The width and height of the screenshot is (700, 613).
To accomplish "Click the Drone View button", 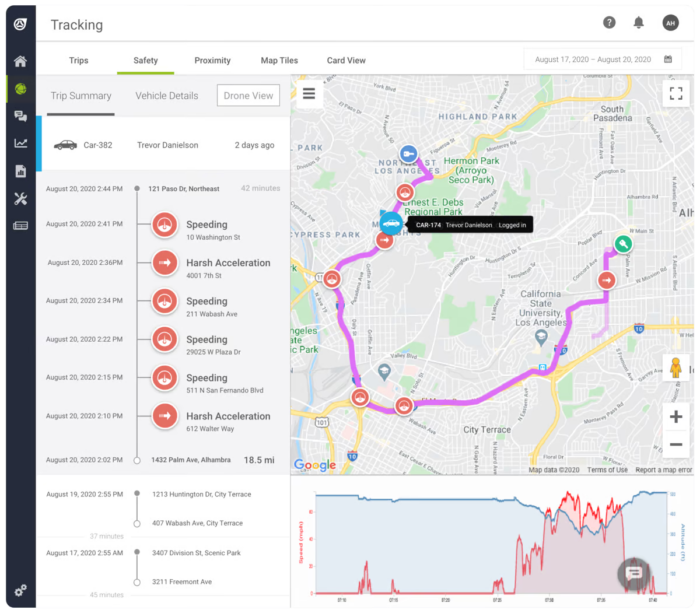I will 248,96.
